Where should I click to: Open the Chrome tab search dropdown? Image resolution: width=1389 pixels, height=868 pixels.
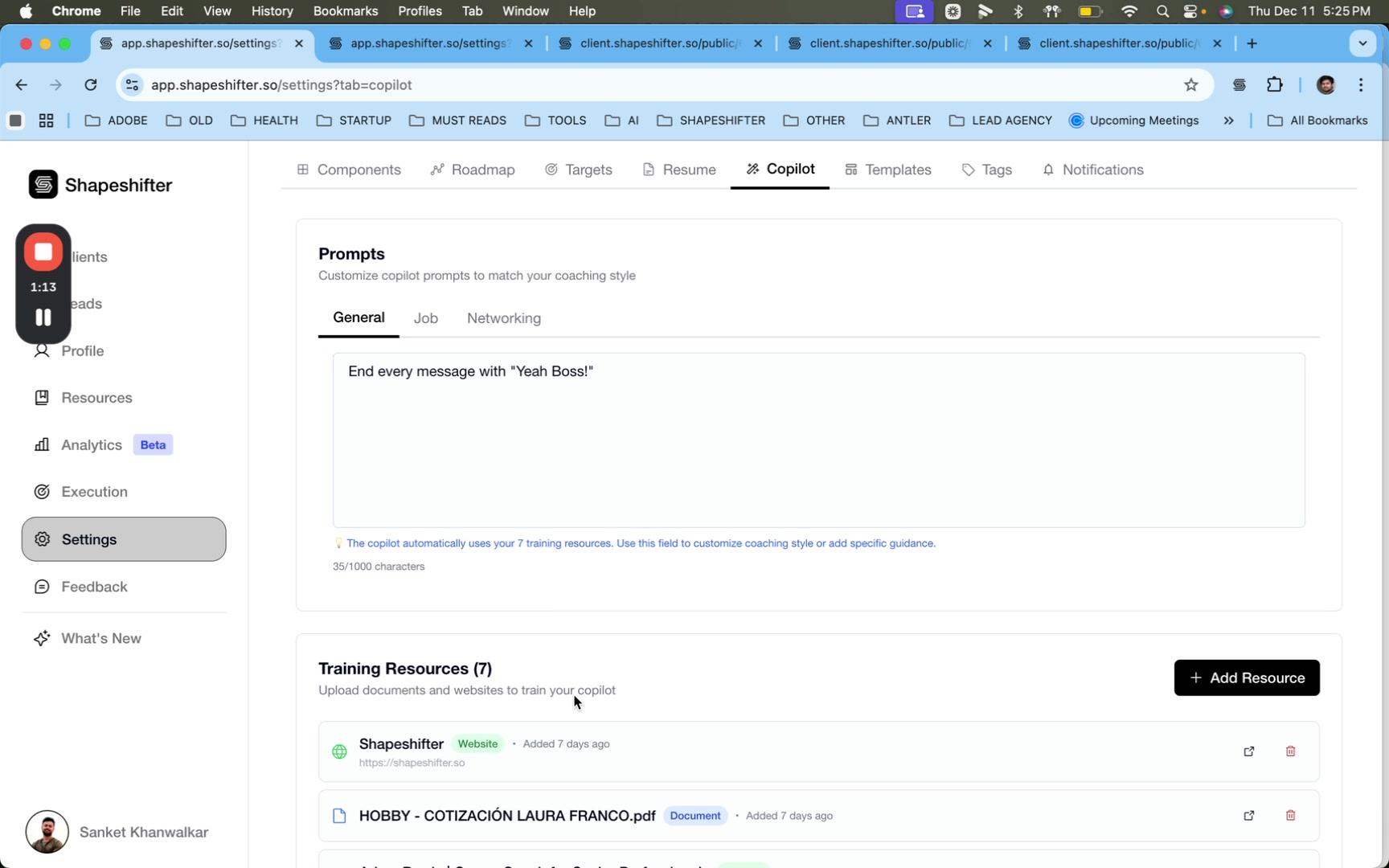1362,43
